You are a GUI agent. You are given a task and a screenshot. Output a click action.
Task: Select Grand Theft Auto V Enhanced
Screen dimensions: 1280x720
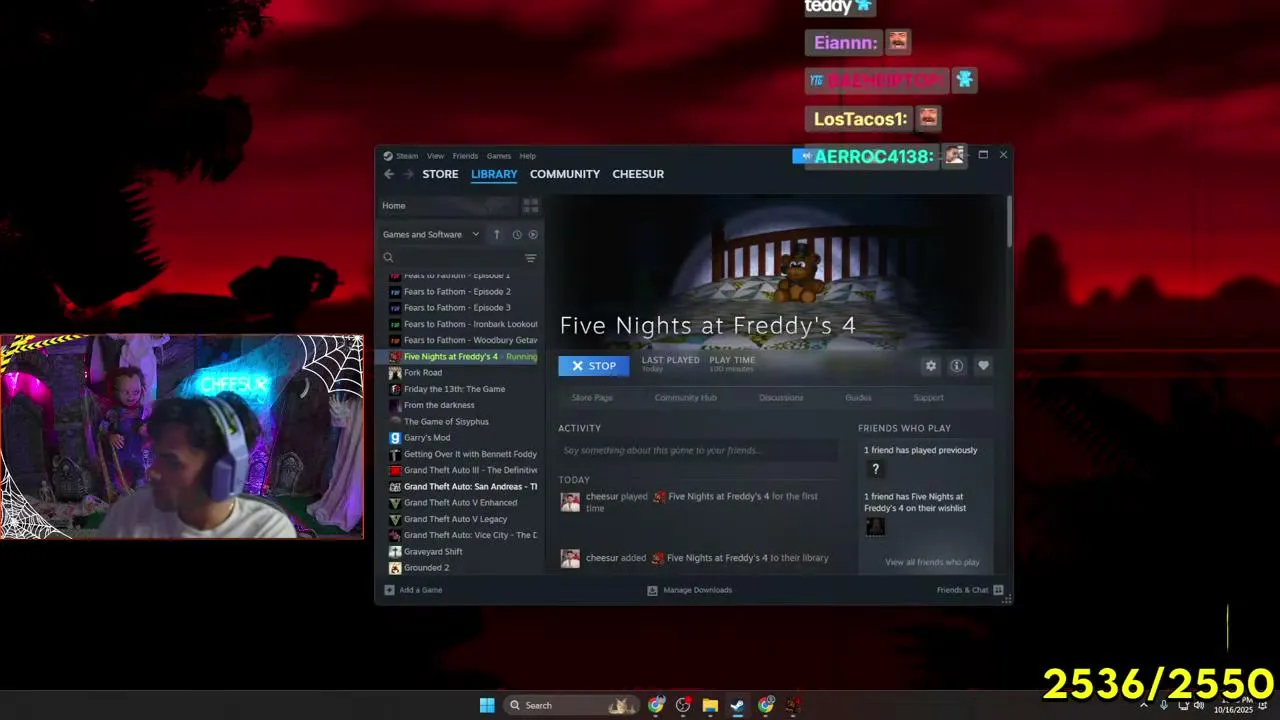462,503
